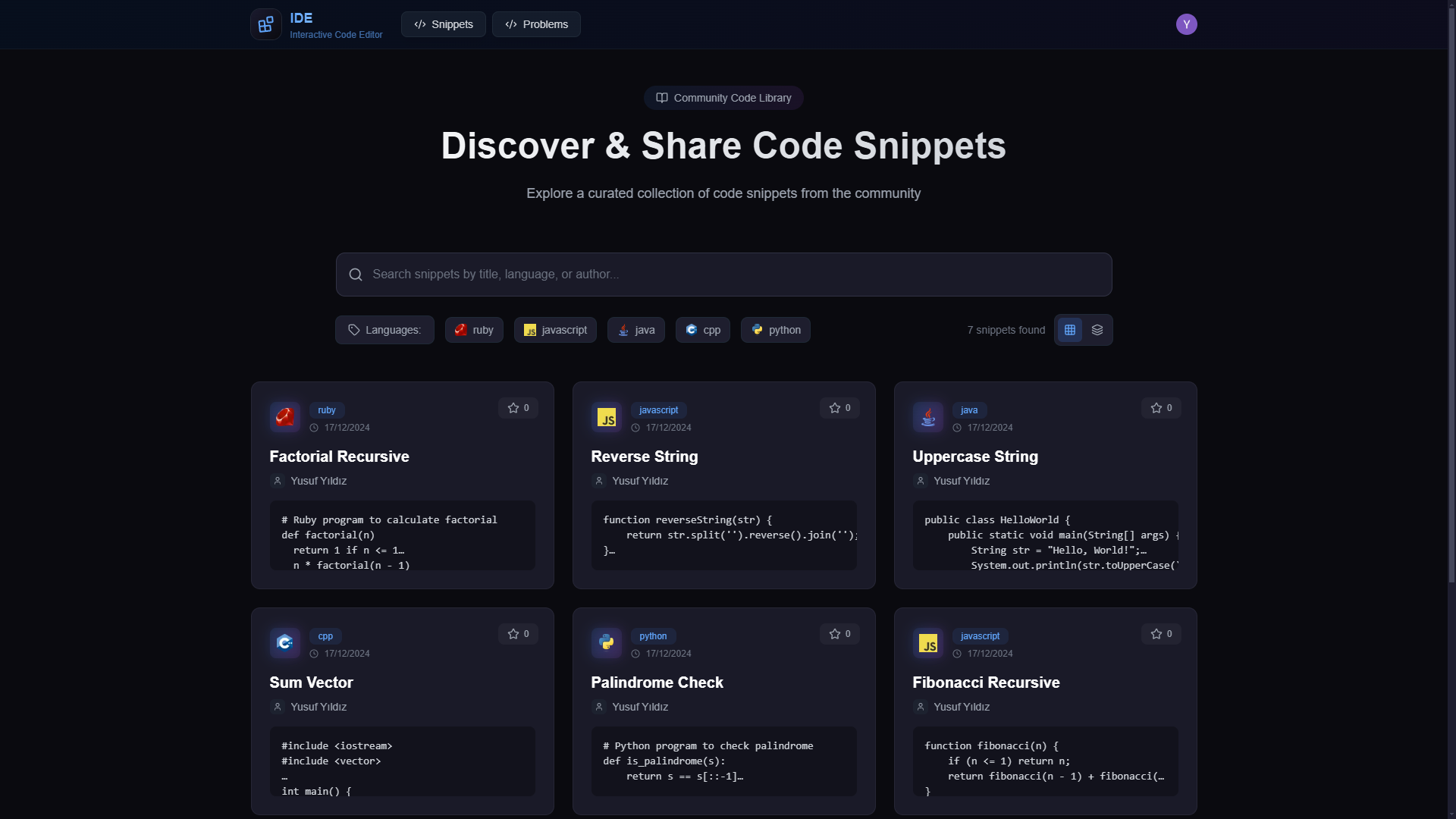
Task: Star the Uppercase String snippet
Action: [x=1161, y=408]
